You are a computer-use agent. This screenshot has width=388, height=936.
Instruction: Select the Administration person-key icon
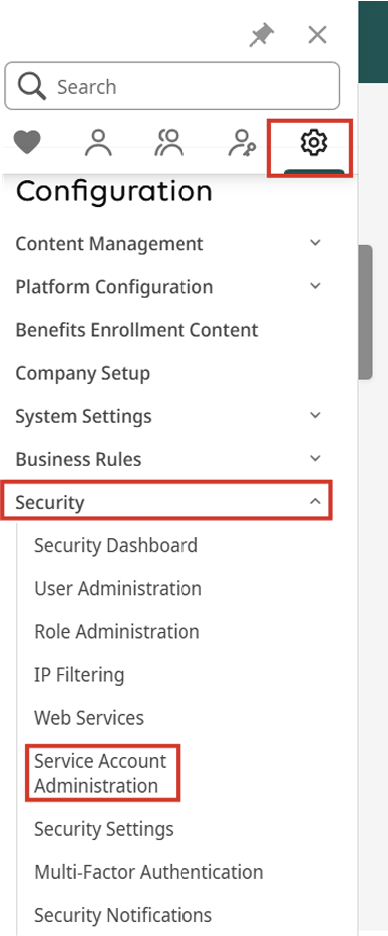(242, 143)
